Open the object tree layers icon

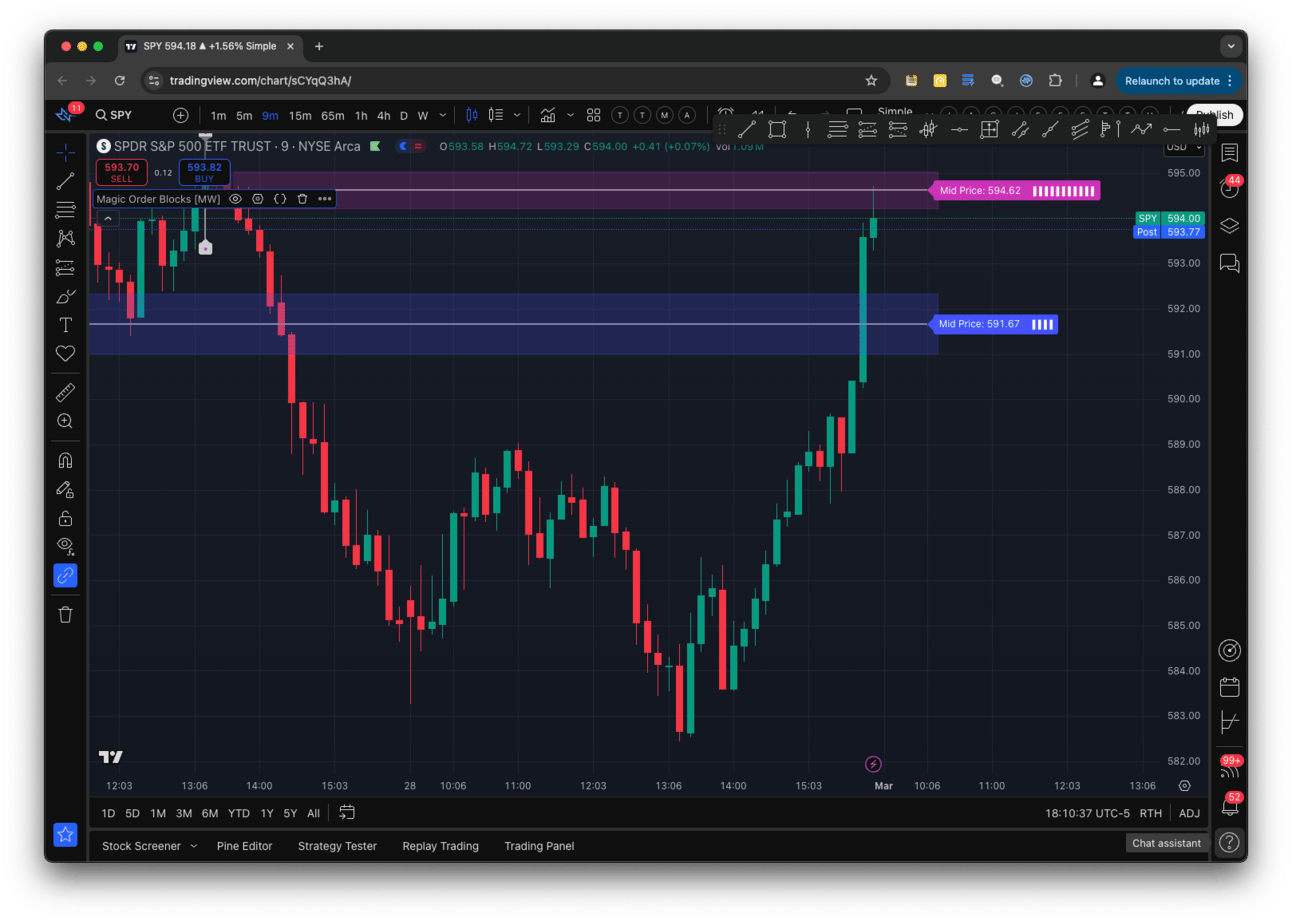[x=1230, y=226]
